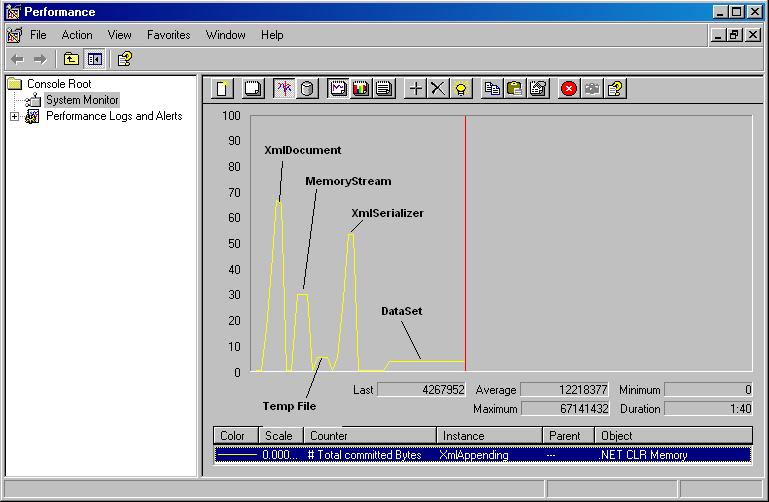Click the red vertical time bar in graph
Screen dimensions: 769x502
[x=465, y=243]
